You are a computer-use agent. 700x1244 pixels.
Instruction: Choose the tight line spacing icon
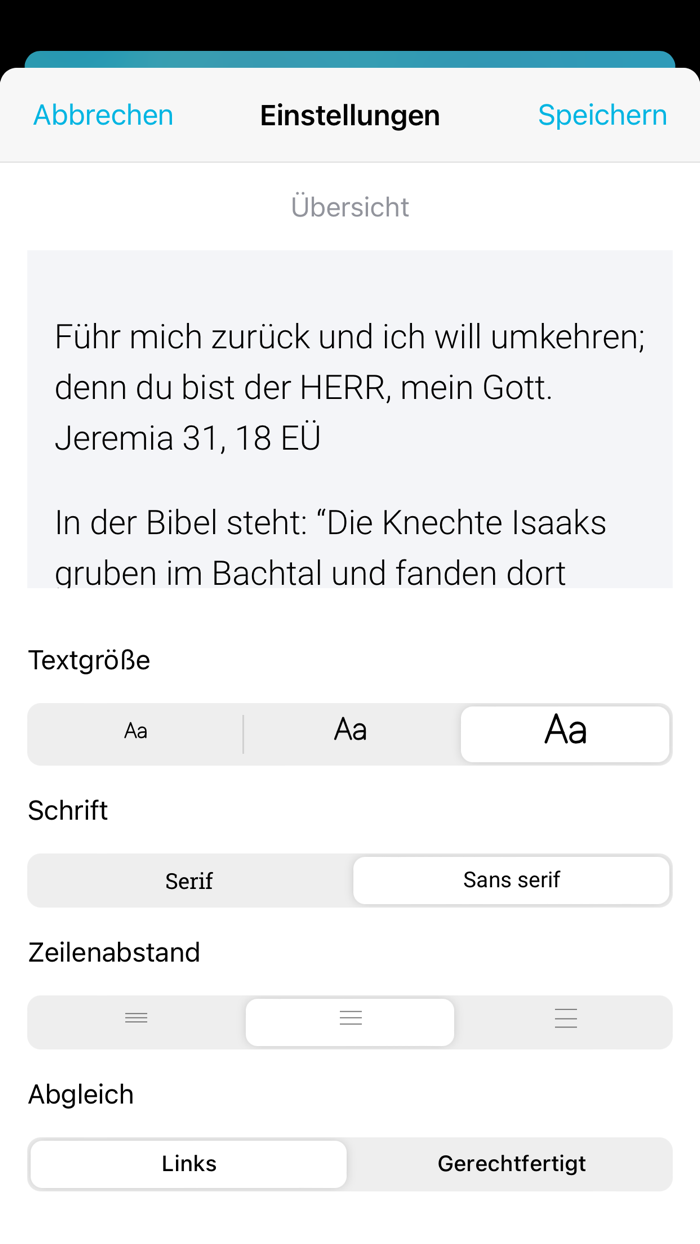(136, 1021)
